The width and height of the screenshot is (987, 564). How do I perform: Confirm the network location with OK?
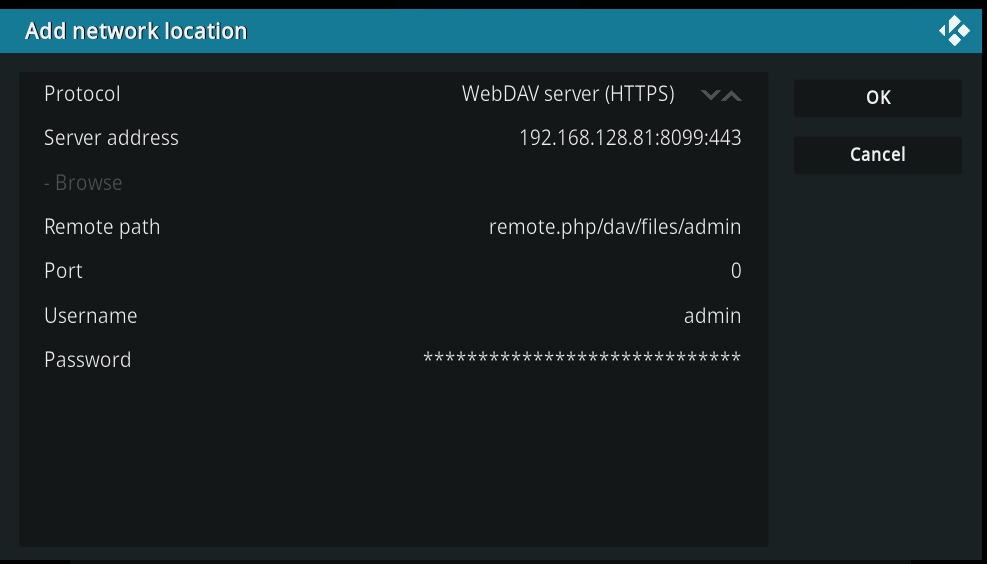coord(877,98)
